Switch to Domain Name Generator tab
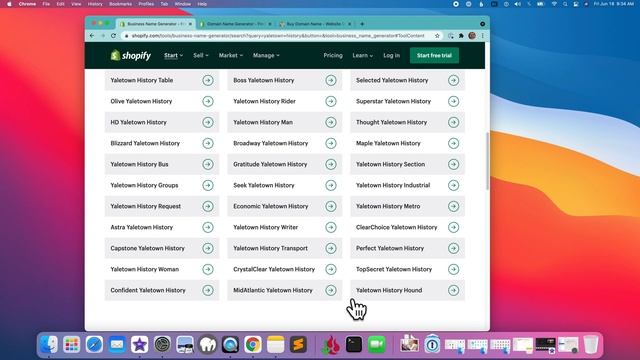The height and width of the screenshot is (360, 640). [236, 24]
